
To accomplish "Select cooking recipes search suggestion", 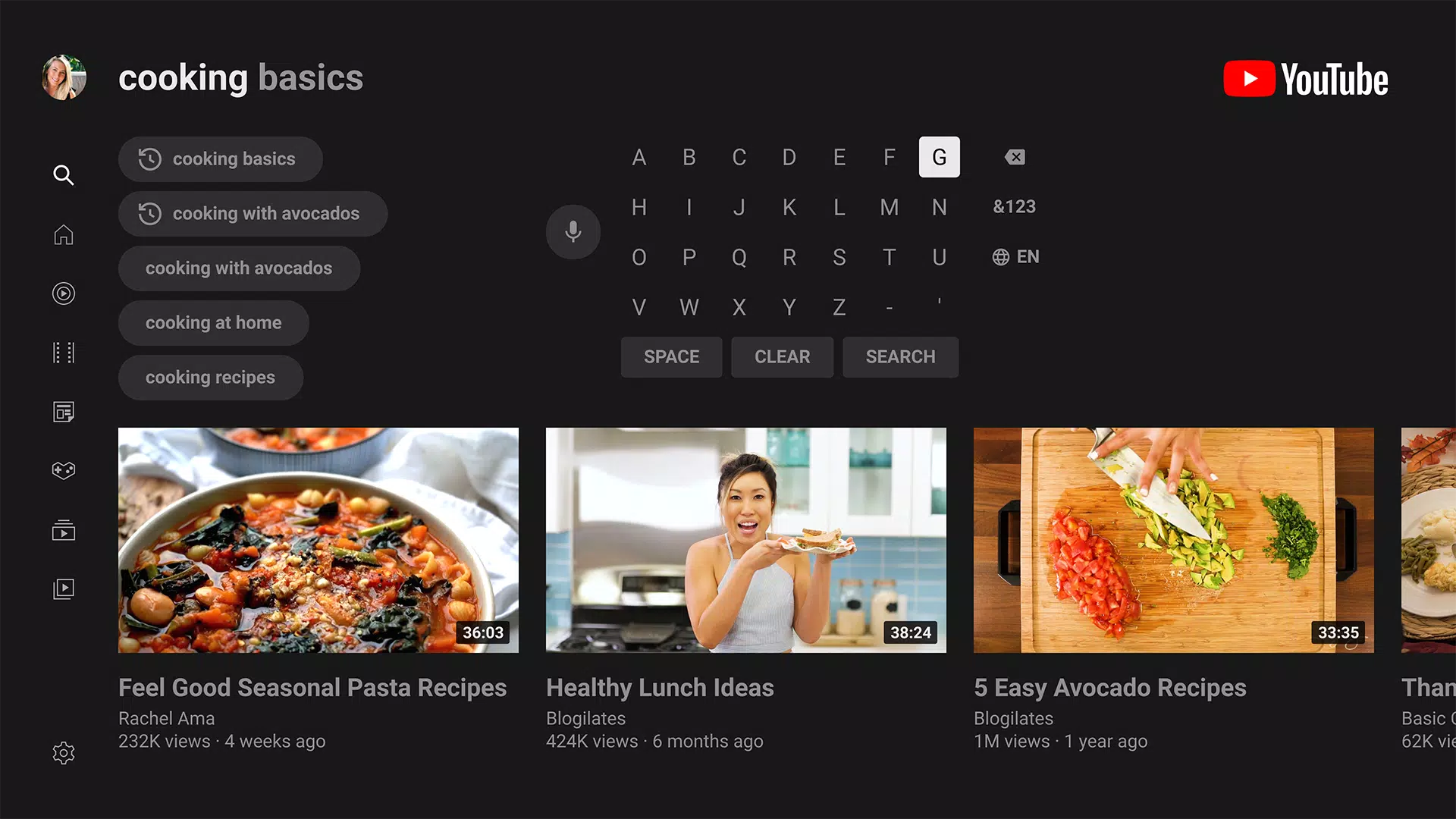I will 210,377.
